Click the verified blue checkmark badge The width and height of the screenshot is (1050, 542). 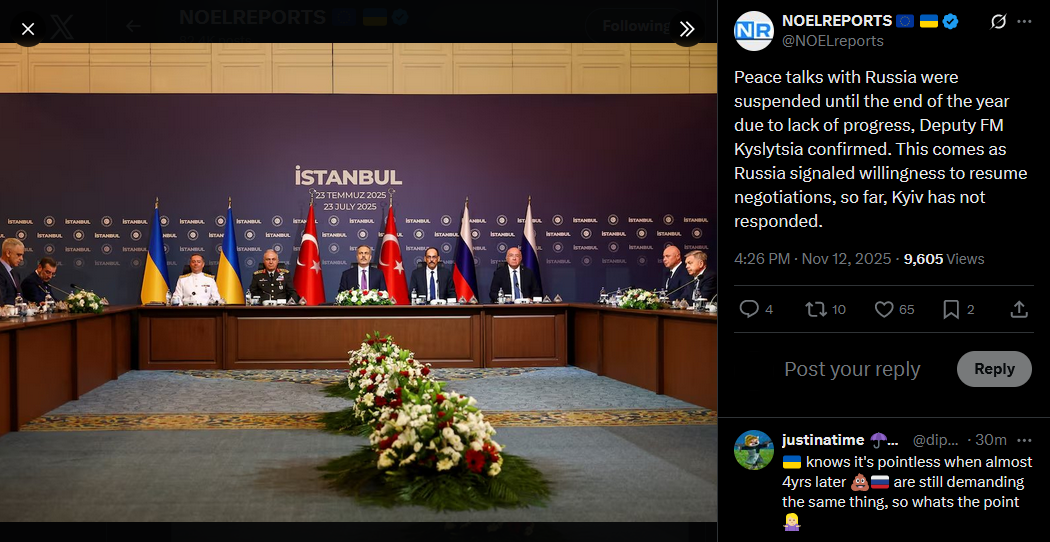coord(950,21)
